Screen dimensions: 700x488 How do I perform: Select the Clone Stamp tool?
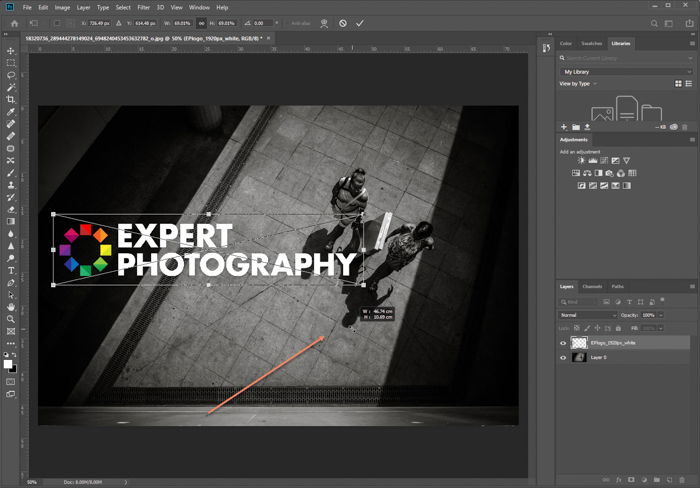coord(11,185)
